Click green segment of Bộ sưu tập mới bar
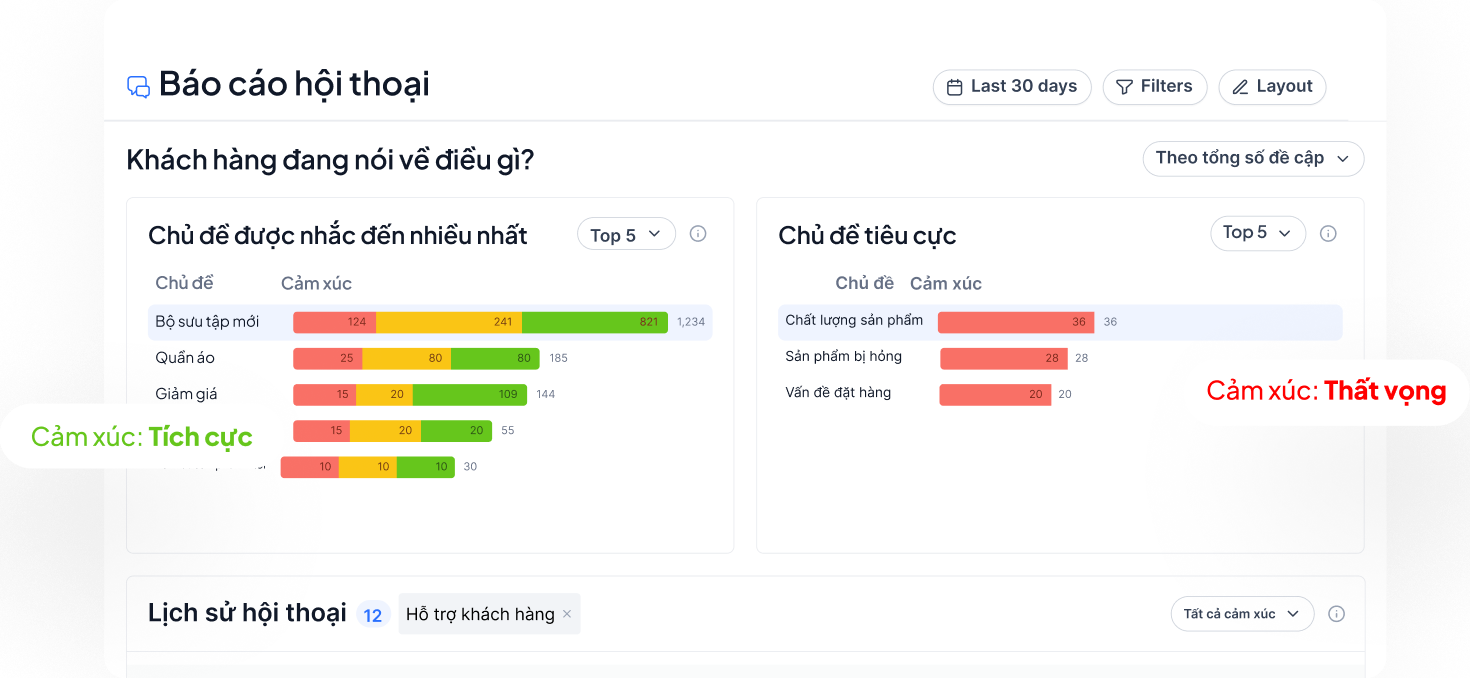 [594, 322]
